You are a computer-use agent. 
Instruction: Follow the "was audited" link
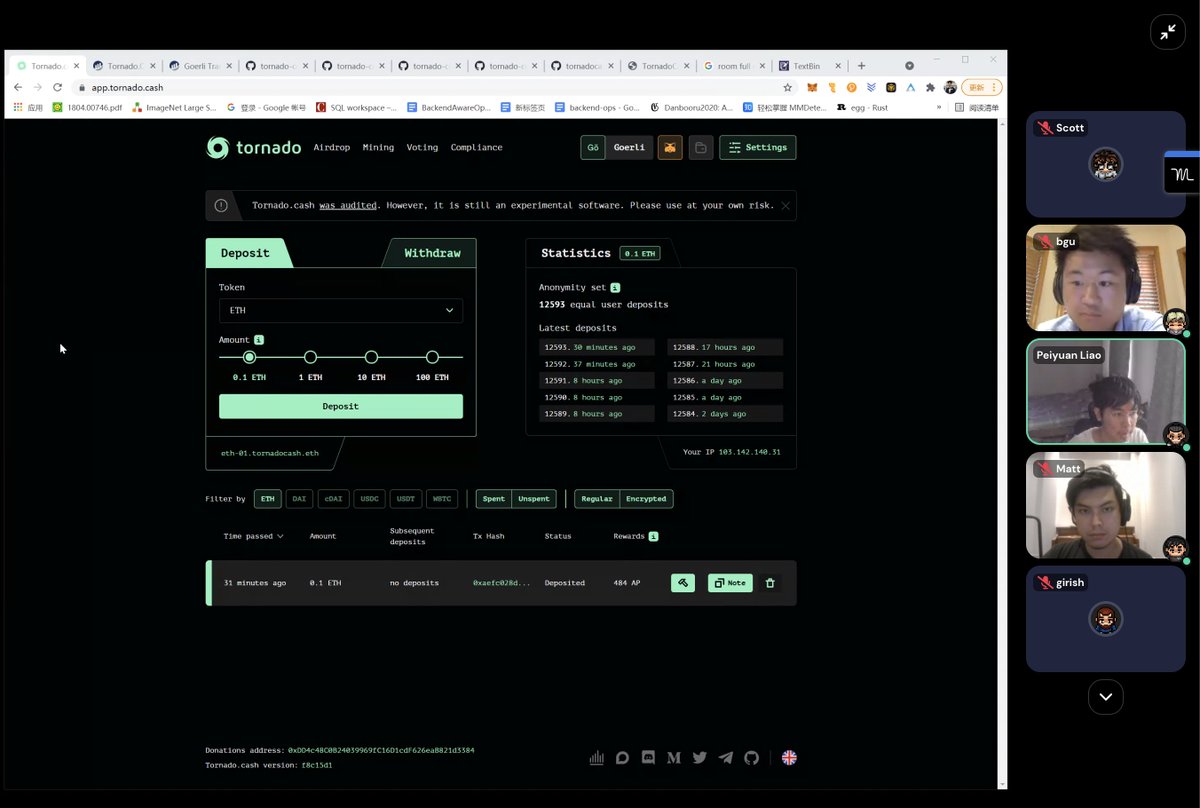click(x=348, y=205)
